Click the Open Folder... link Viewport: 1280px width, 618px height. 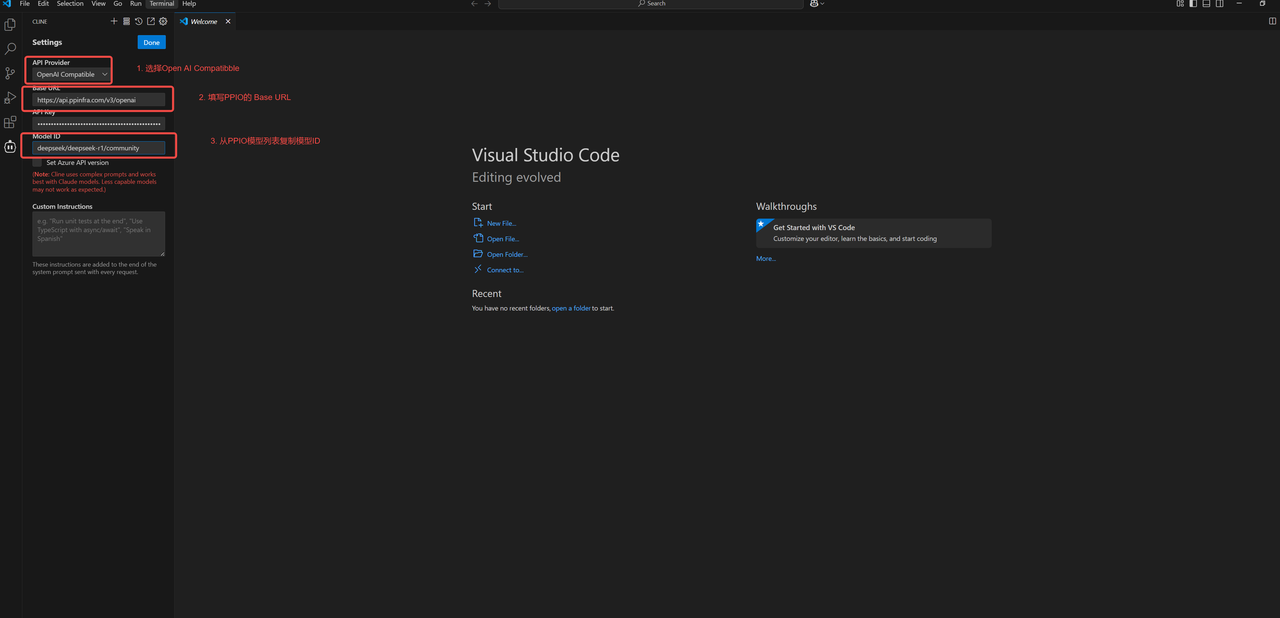click(x=507, y=255)
